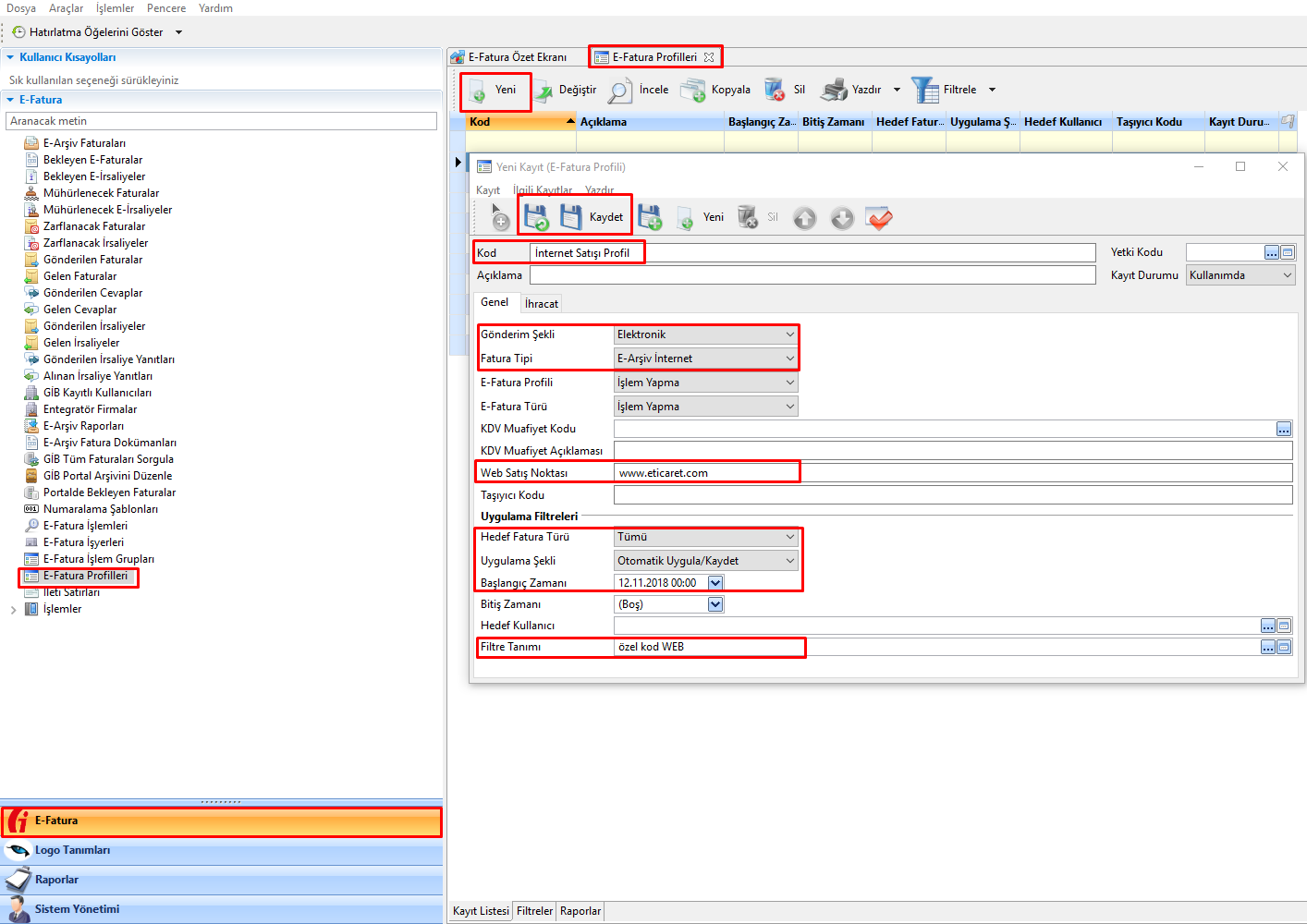Open the Başlangıç Zamanı date picker arrow
This screenshot has width=1307, height=924.
click(x=715, y=583)
